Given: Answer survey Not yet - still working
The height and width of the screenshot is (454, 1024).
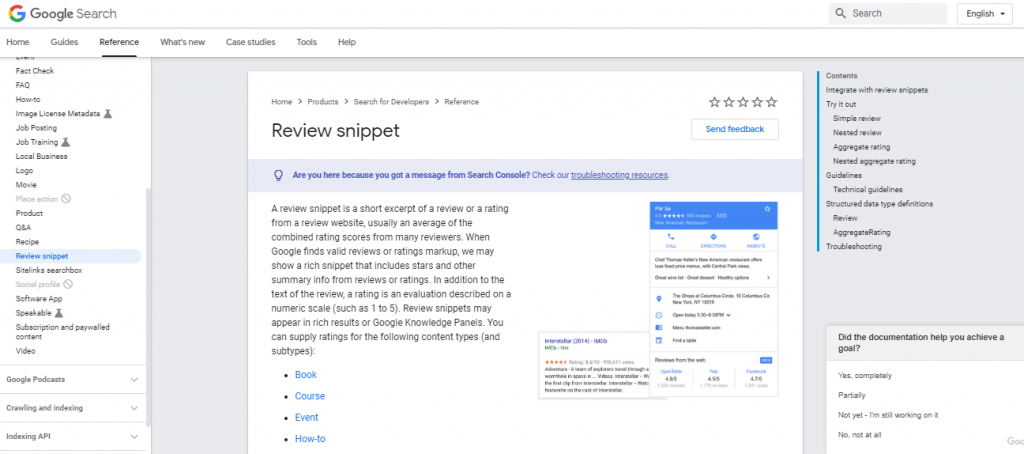Looking at the screenshot, I should point(888,415).
